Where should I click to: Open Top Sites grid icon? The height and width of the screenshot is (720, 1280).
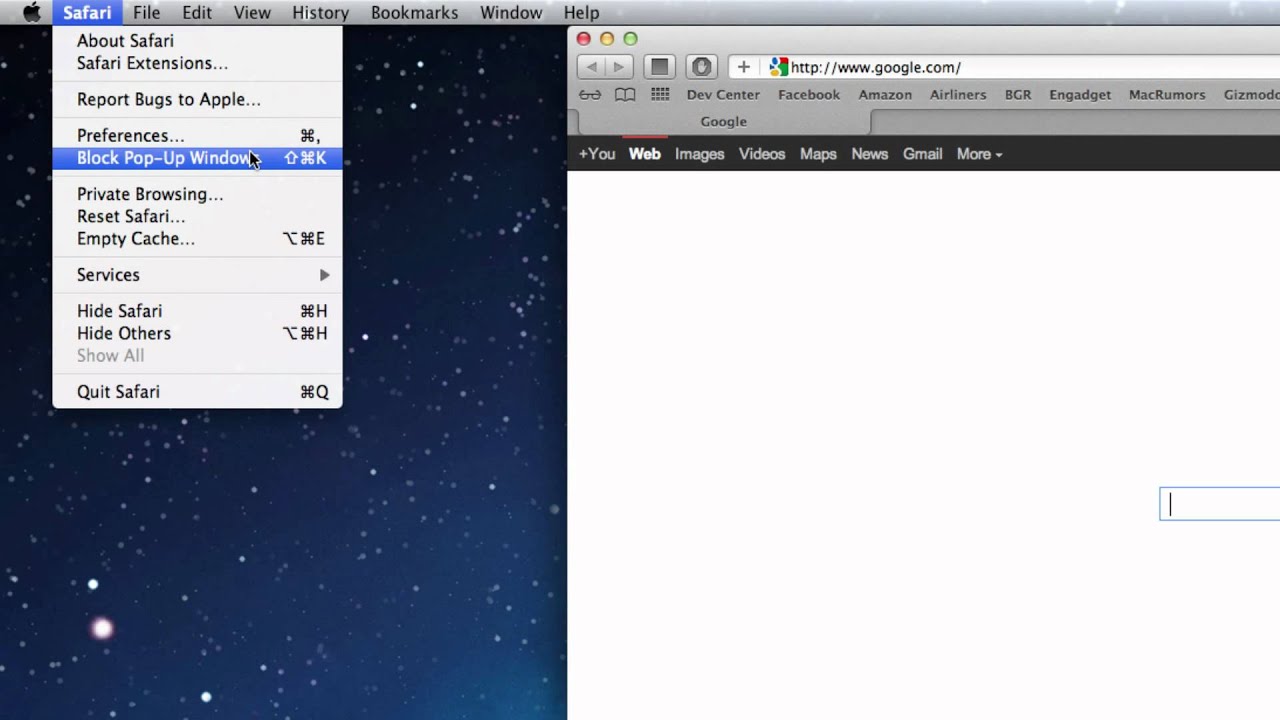(660, 95)
